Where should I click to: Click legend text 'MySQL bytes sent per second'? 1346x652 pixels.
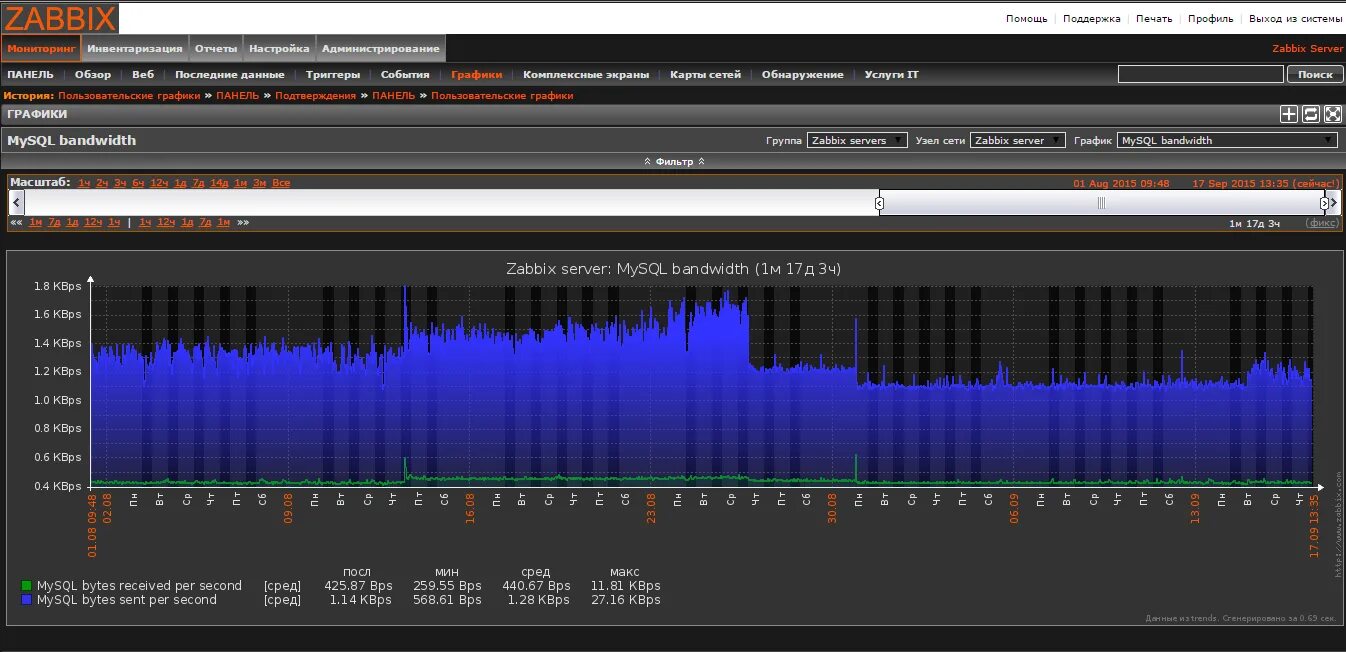127,600
